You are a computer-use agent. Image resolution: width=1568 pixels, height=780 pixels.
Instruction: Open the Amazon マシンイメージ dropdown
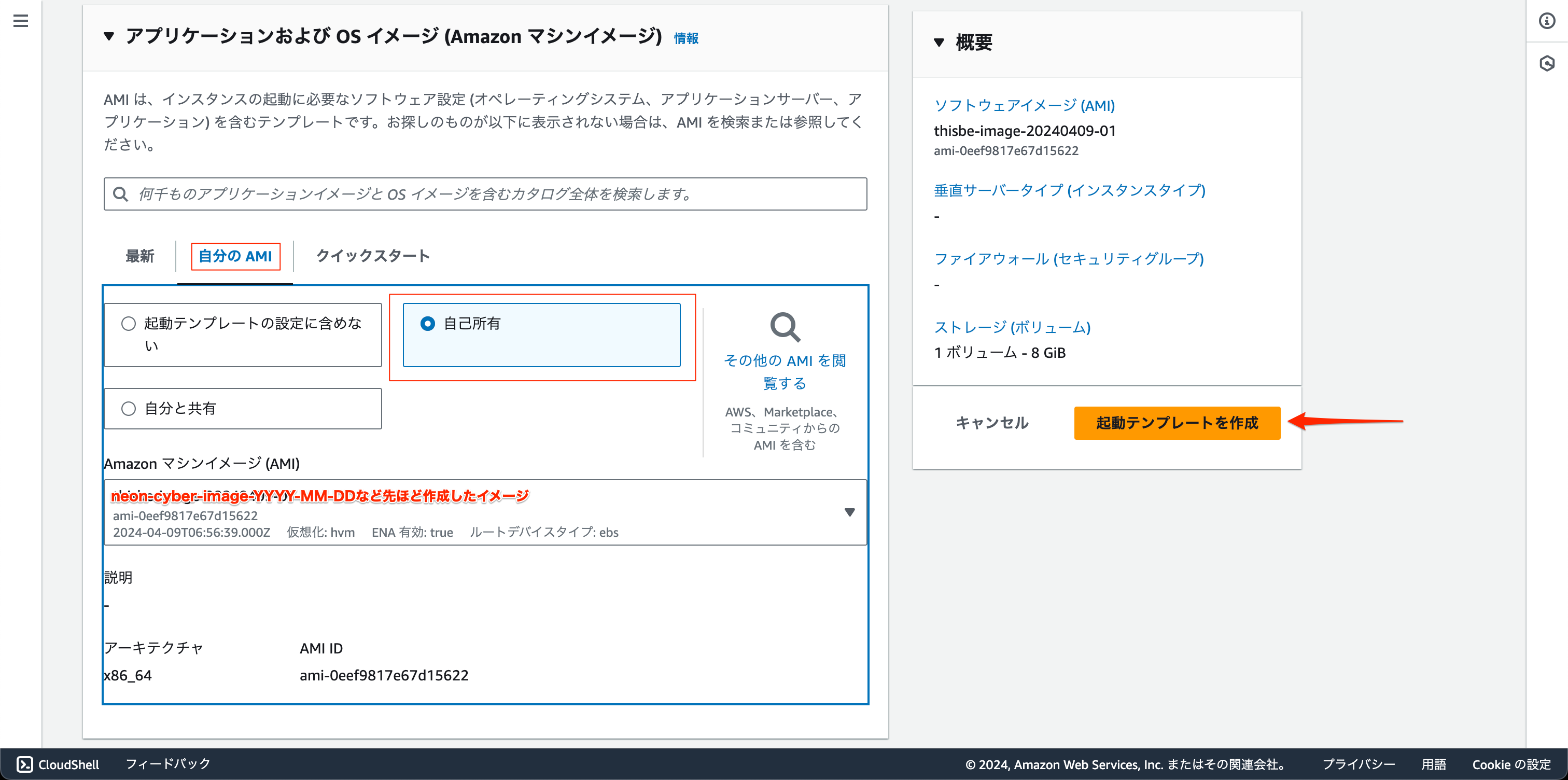click(850, 512)
